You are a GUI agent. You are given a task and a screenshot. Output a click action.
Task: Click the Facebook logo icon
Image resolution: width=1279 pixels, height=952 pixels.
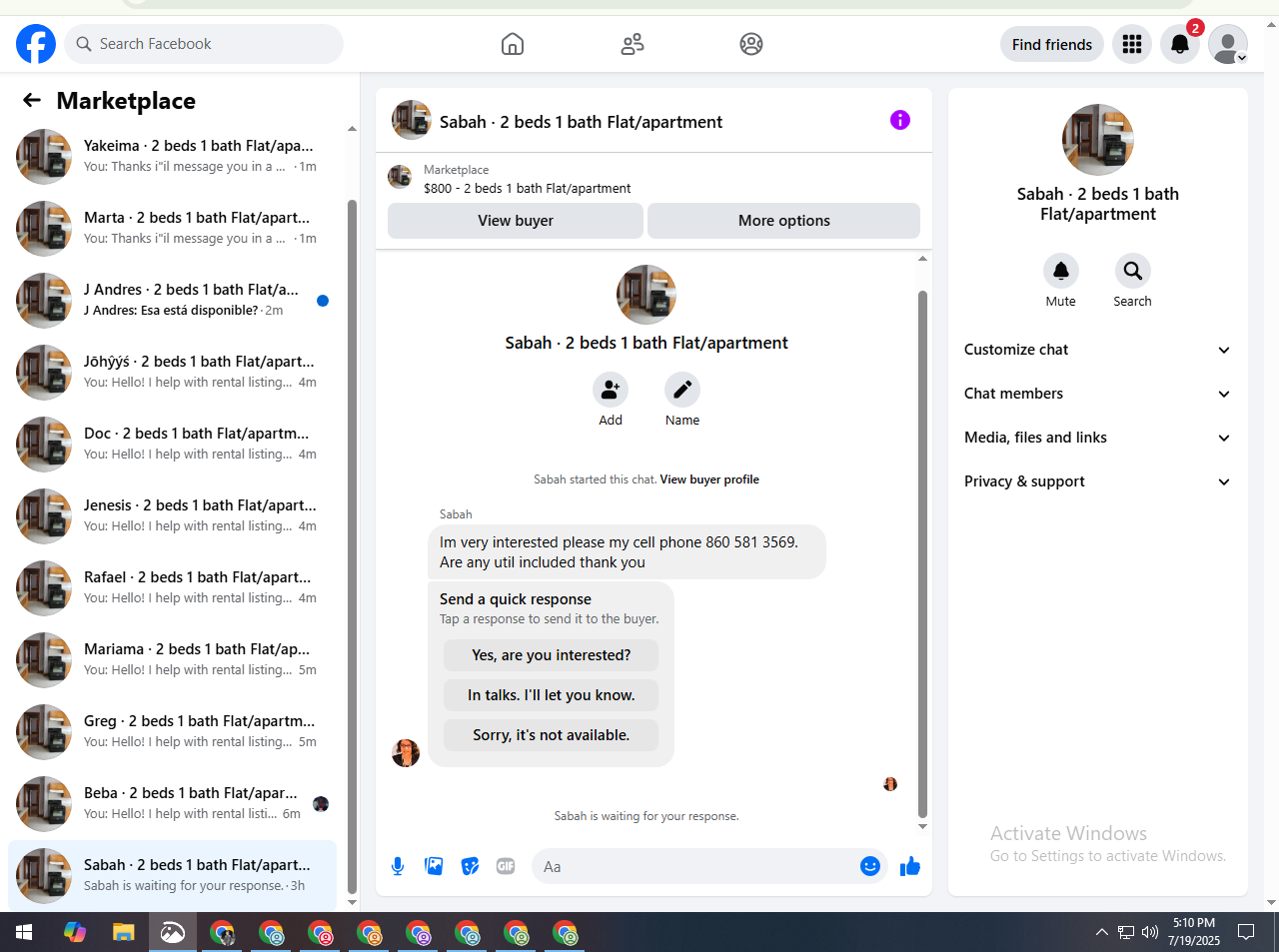(x=36, y=44)
